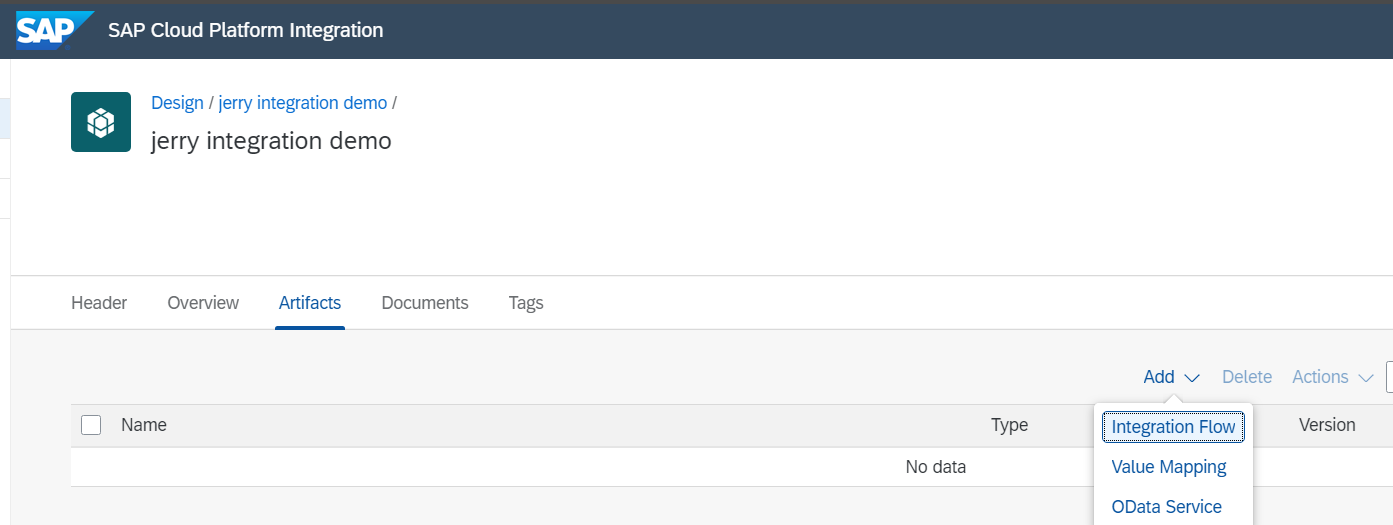This screenshot has height=525, width=1393.
Task: Follow the Design breadcrumb link
Action: [x=177, y=103]
